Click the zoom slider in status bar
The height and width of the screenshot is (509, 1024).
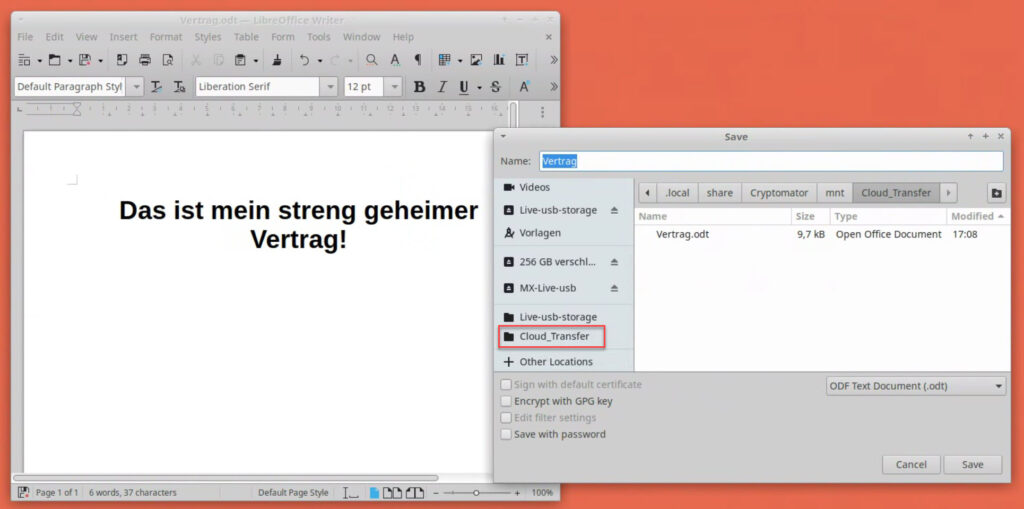point(477,493)
